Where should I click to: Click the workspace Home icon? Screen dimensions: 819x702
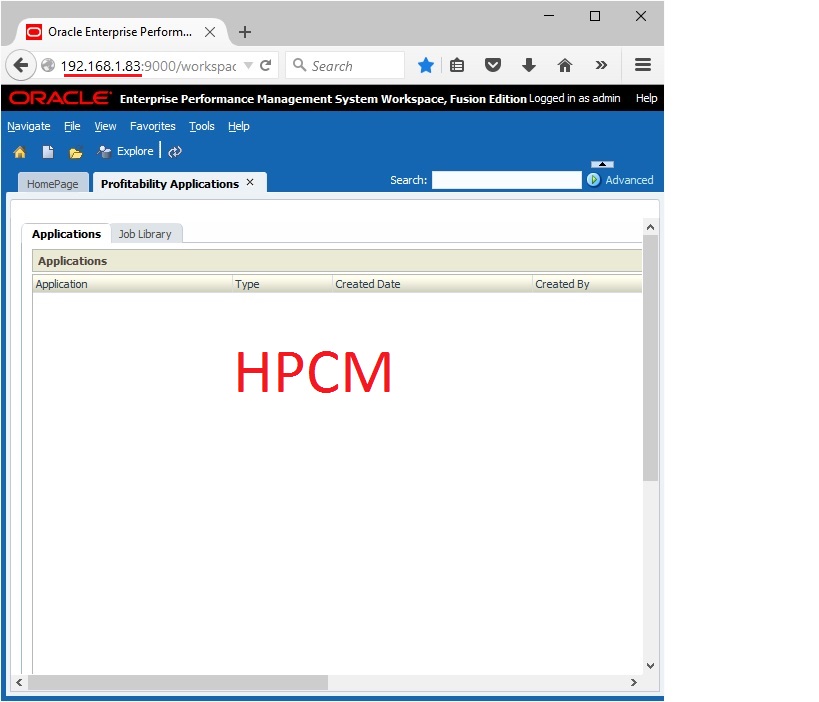coord(19,152)
